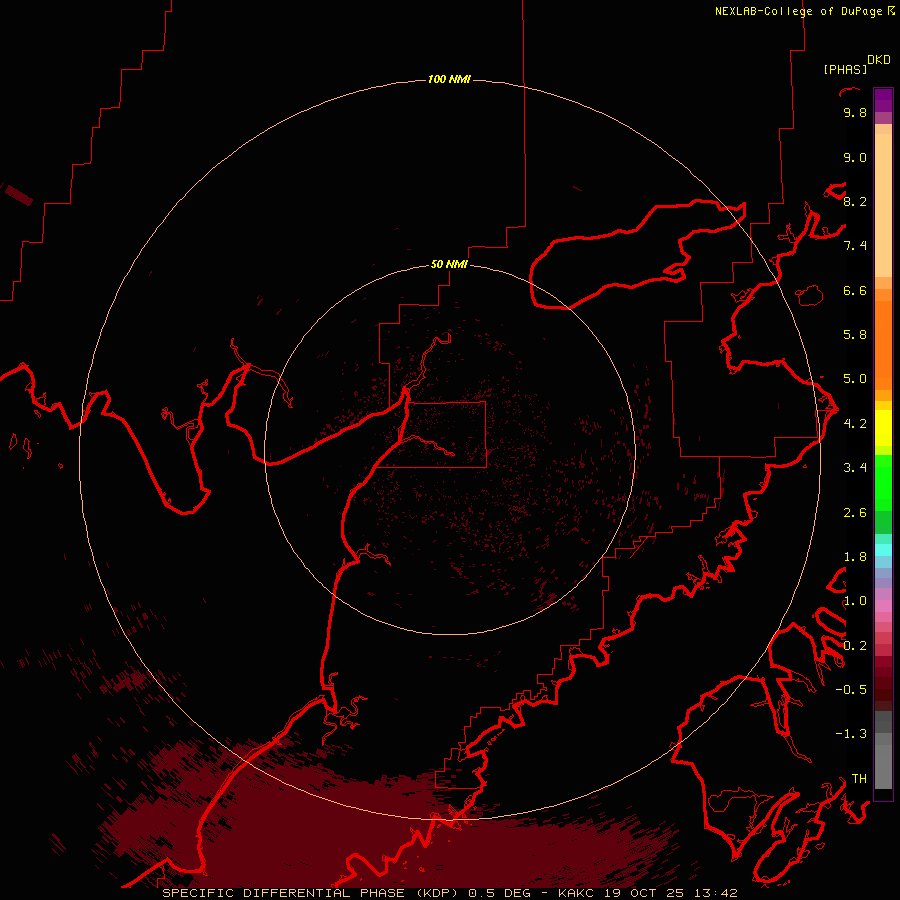The height and width of the screenshot is (900, 900).
Task: Click the TH threshold label on the scale
Action: pos(859,779)
